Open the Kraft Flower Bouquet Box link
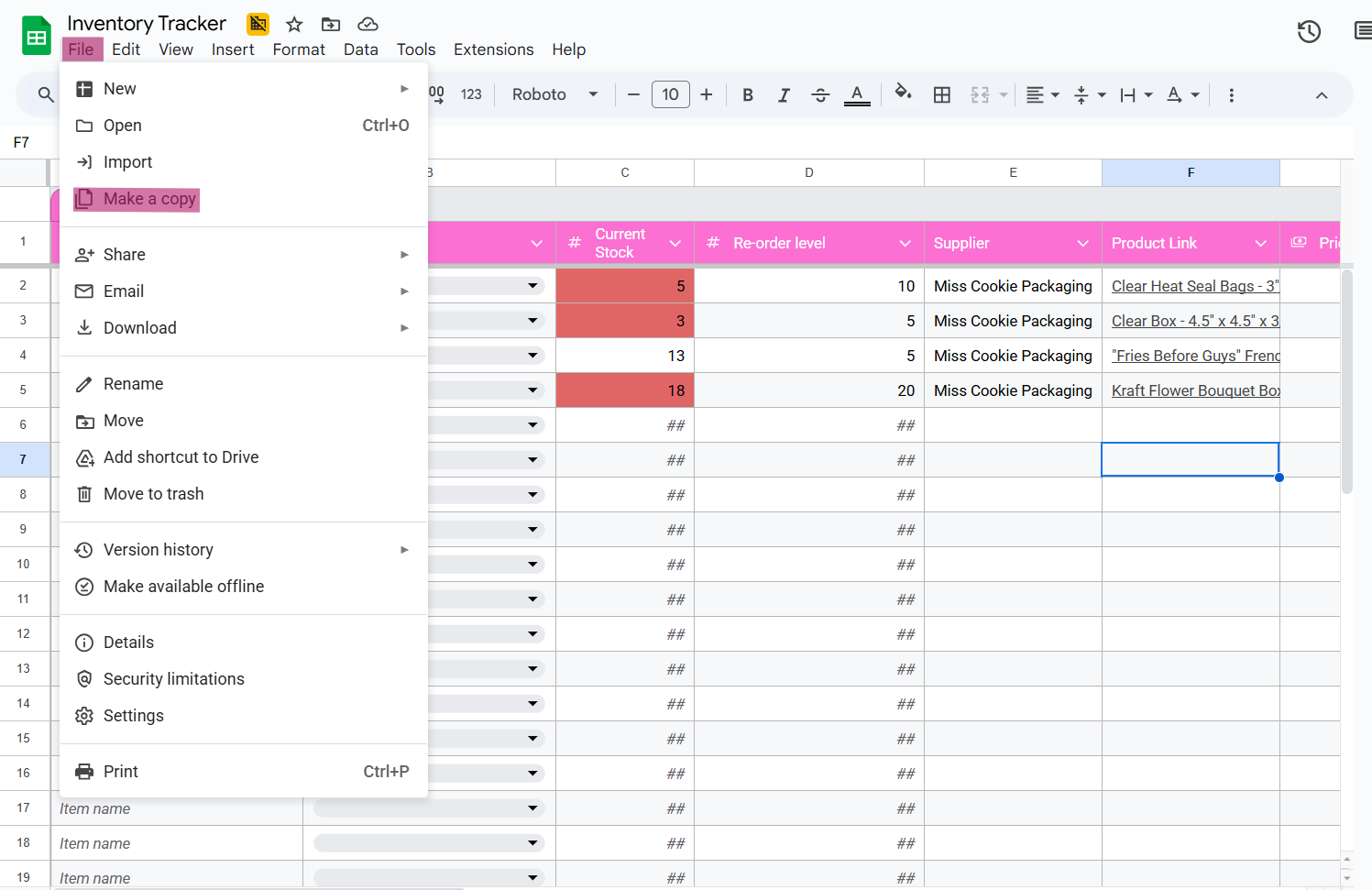The image size is (1372, 890). (1194, 390)
